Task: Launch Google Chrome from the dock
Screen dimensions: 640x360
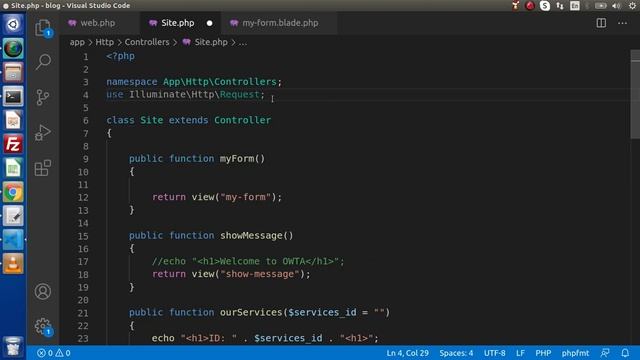Action: [13, 192]
